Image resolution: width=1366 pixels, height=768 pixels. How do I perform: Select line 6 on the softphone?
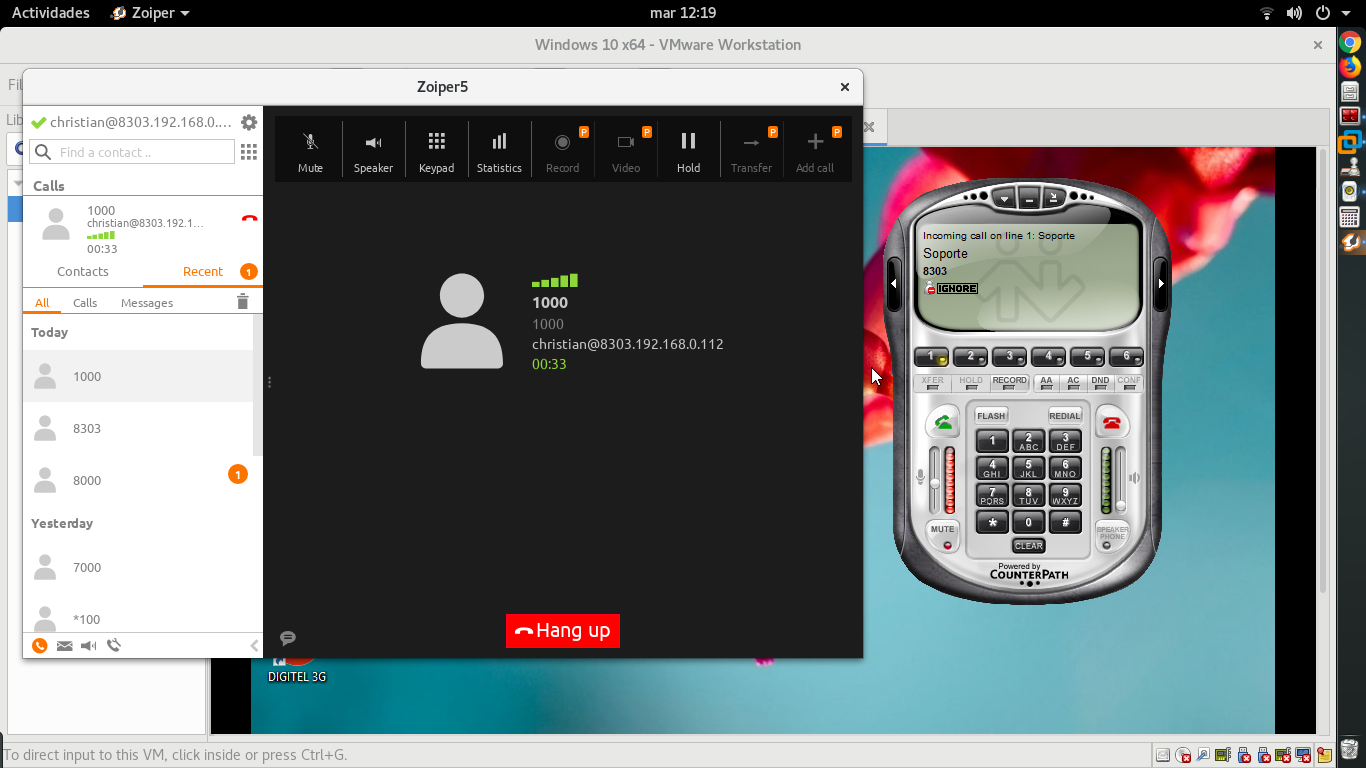pyautogui.click(x=1126, y=356)
